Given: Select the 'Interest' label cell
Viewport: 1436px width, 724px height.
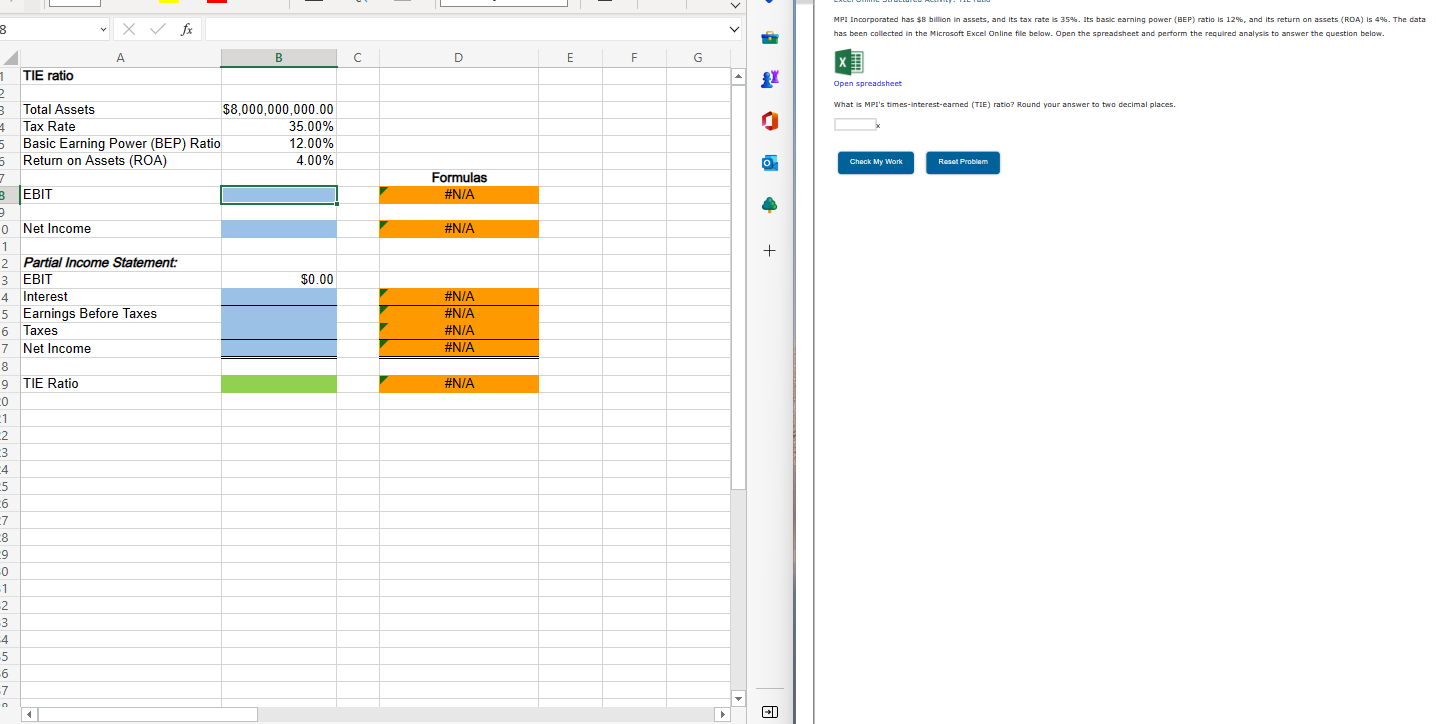Looking at the screenshot, I should coord(120,296).
